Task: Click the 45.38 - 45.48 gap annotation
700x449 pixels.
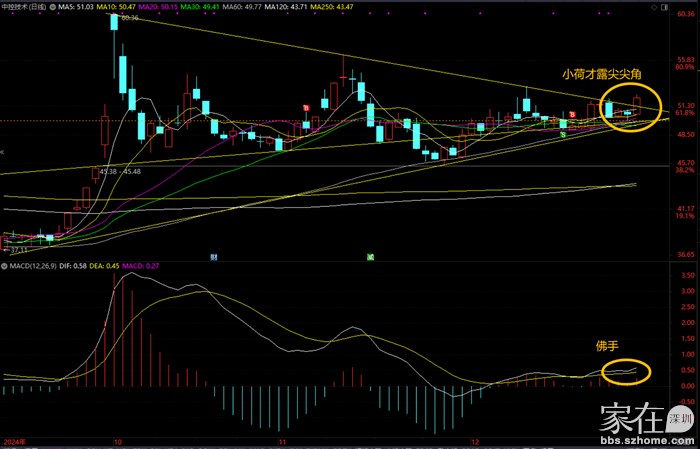Action: (120, 171)
